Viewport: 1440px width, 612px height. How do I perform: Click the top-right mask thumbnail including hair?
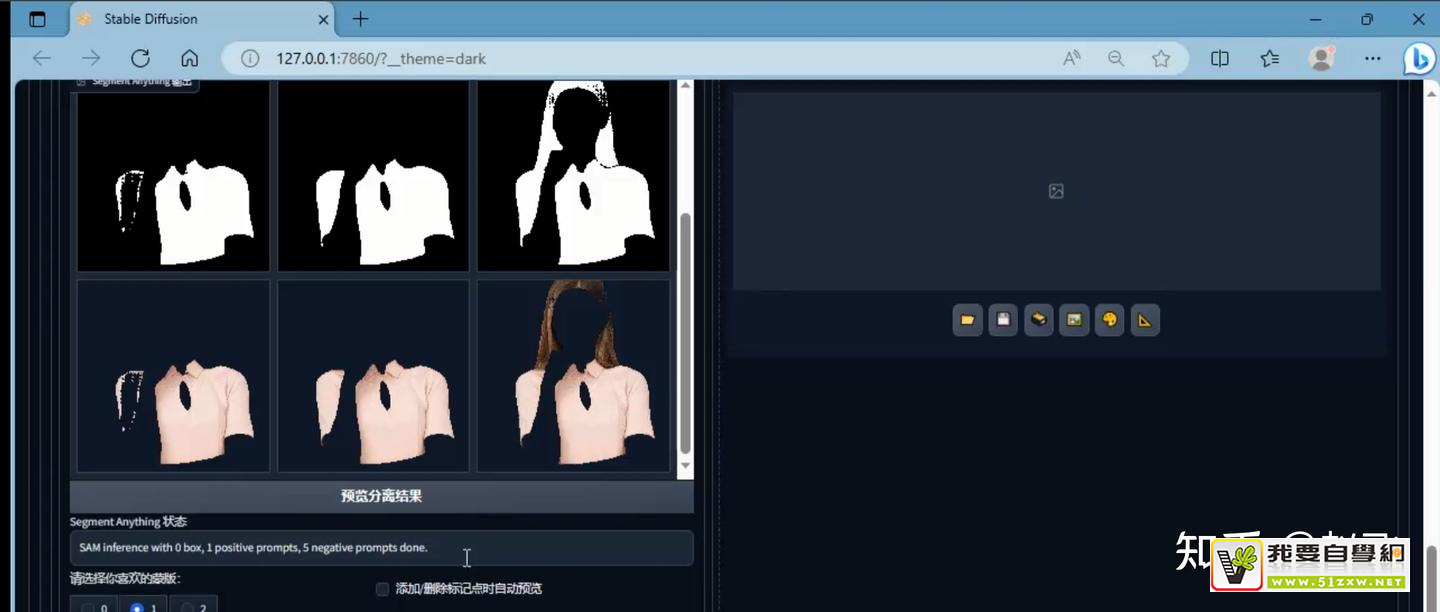point(573,176)
